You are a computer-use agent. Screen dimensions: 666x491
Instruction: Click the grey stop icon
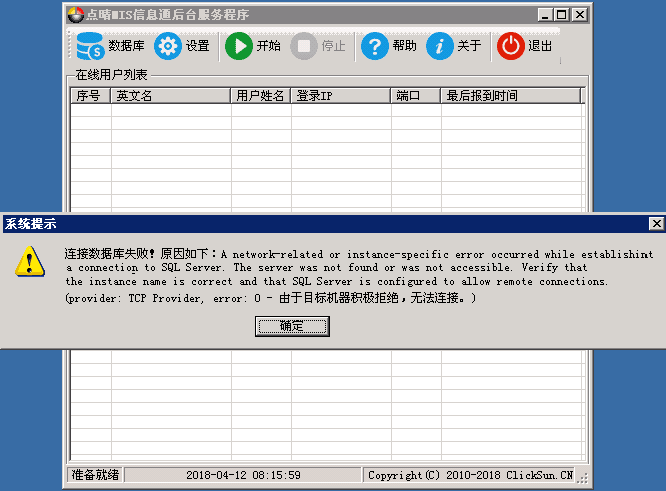point(304,46)
